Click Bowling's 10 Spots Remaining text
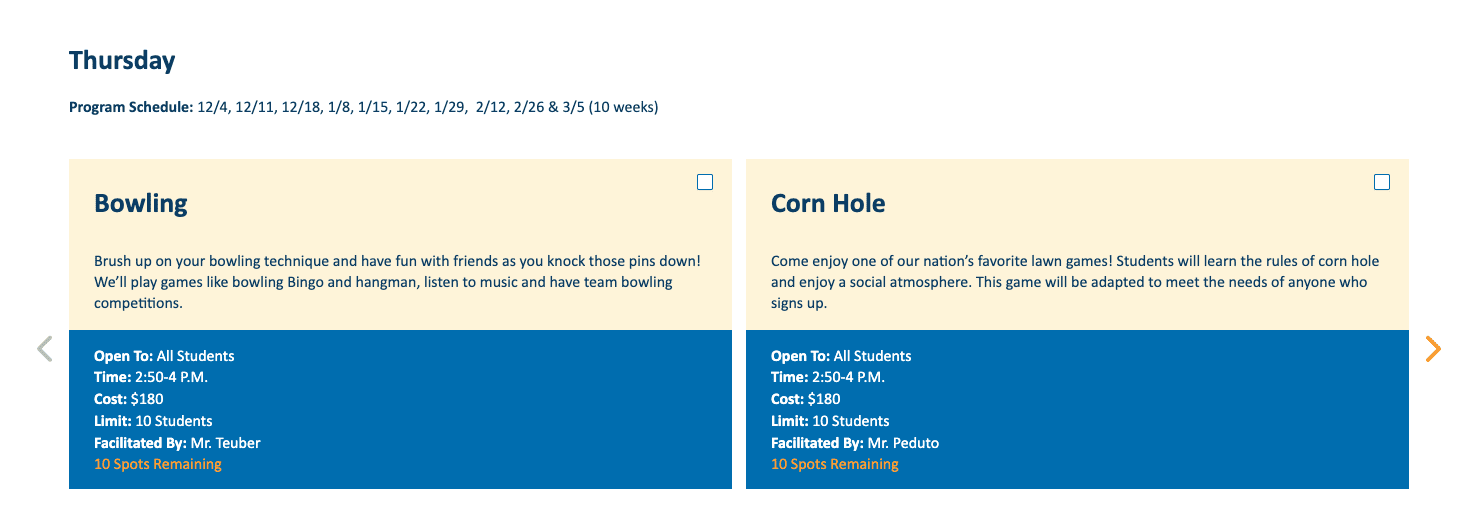Image resolution: width=1467 pixels, height=526 pixels. click(x=158, y=464)
